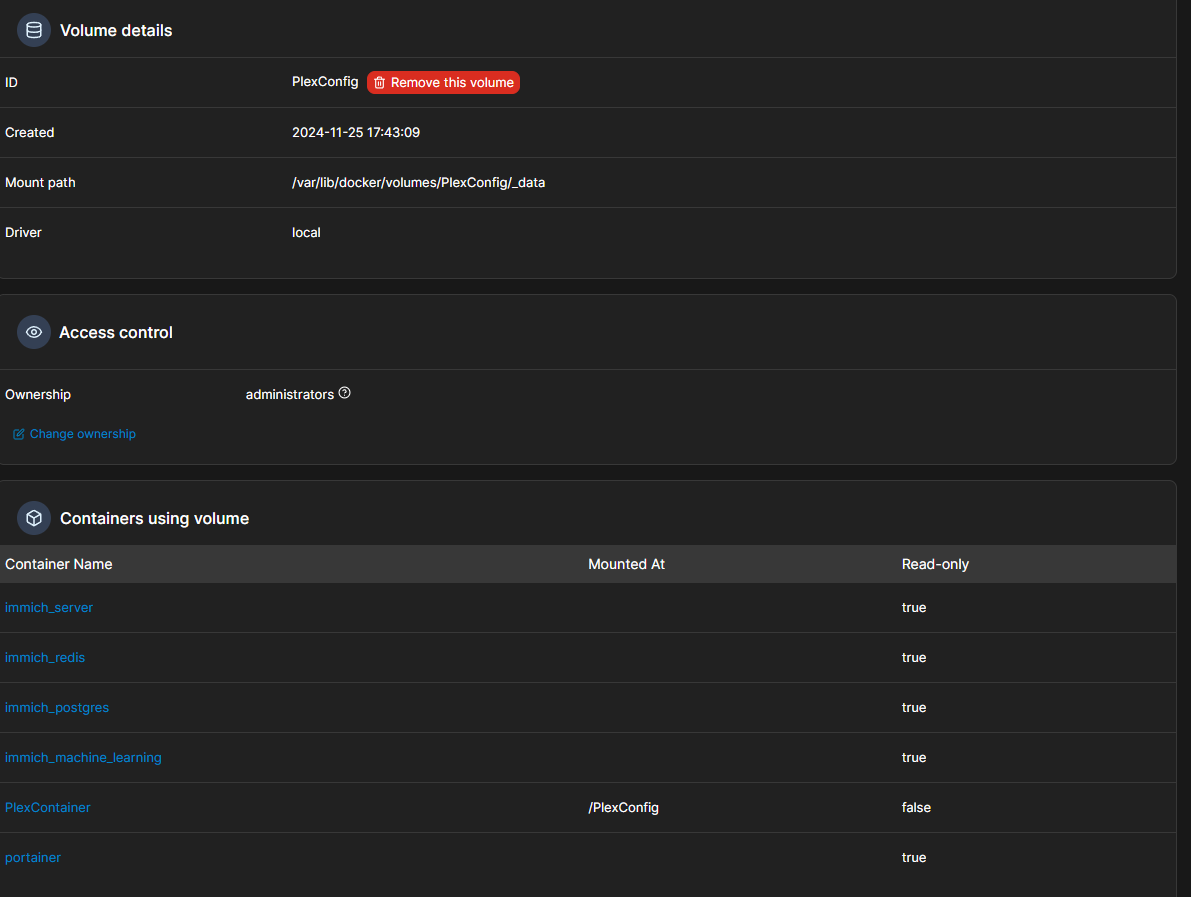Click the ownership help question-mark icon
The width and height of the screenshot is (1191, 897).
(345, 393)
